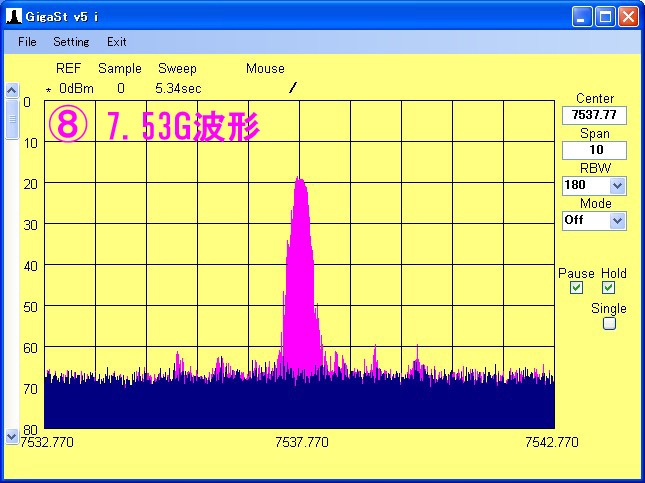645x483 pixels.
Task: Click the GigaSt app icon in title bar
Action: click(x=14, y=16)
